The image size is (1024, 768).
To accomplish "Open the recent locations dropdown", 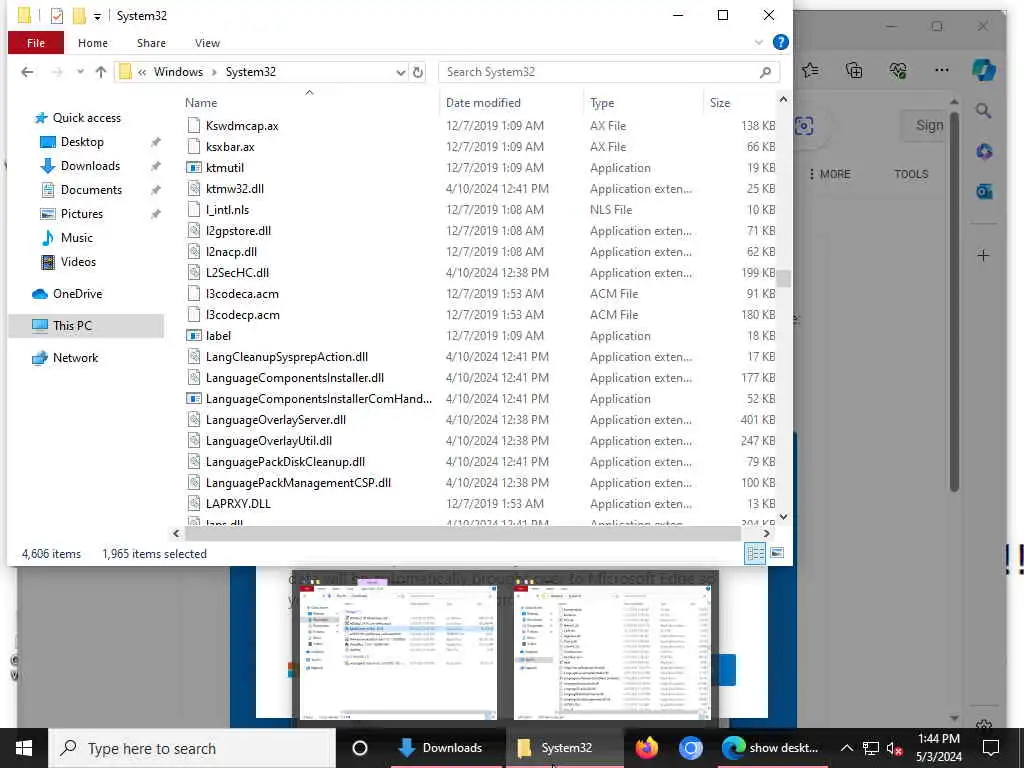I will tap(80, 72).
